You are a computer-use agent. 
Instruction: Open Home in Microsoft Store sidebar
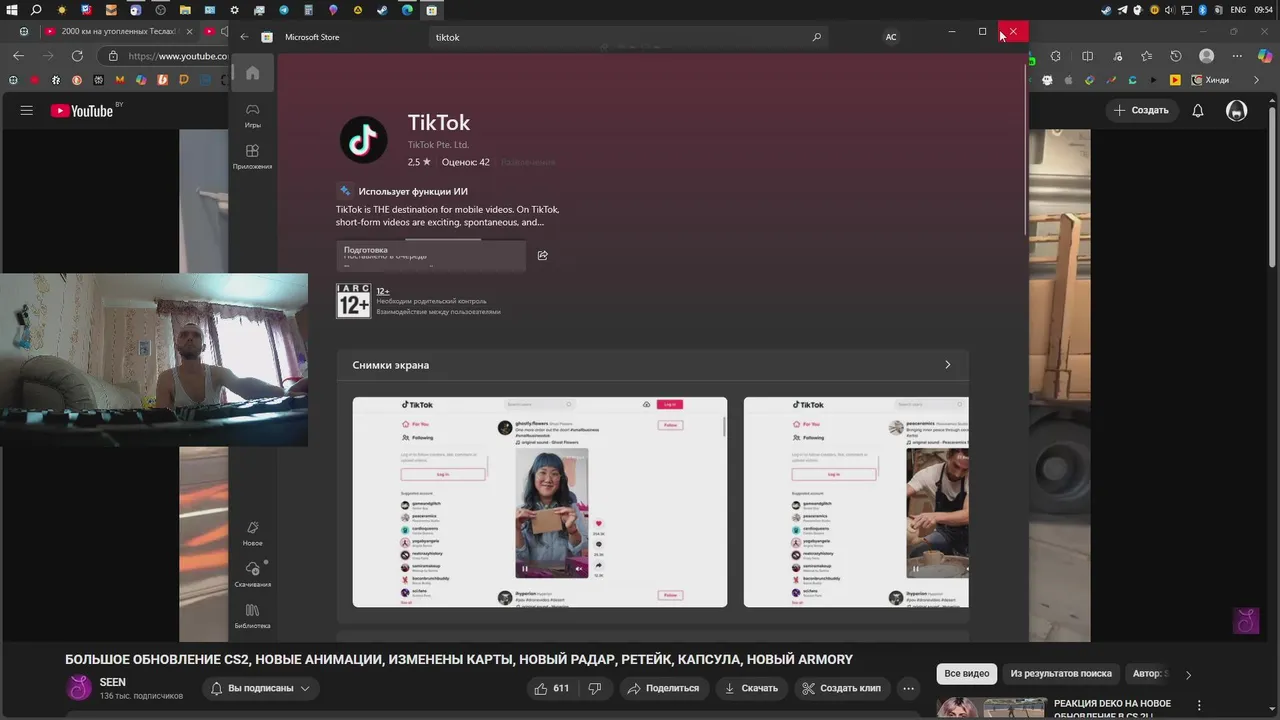(x=252, y=73)
